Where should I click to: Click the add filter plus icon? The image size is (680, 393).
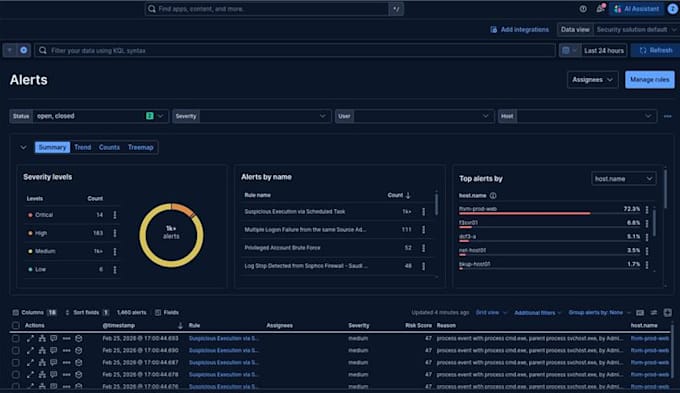click(x=23, y=50)
